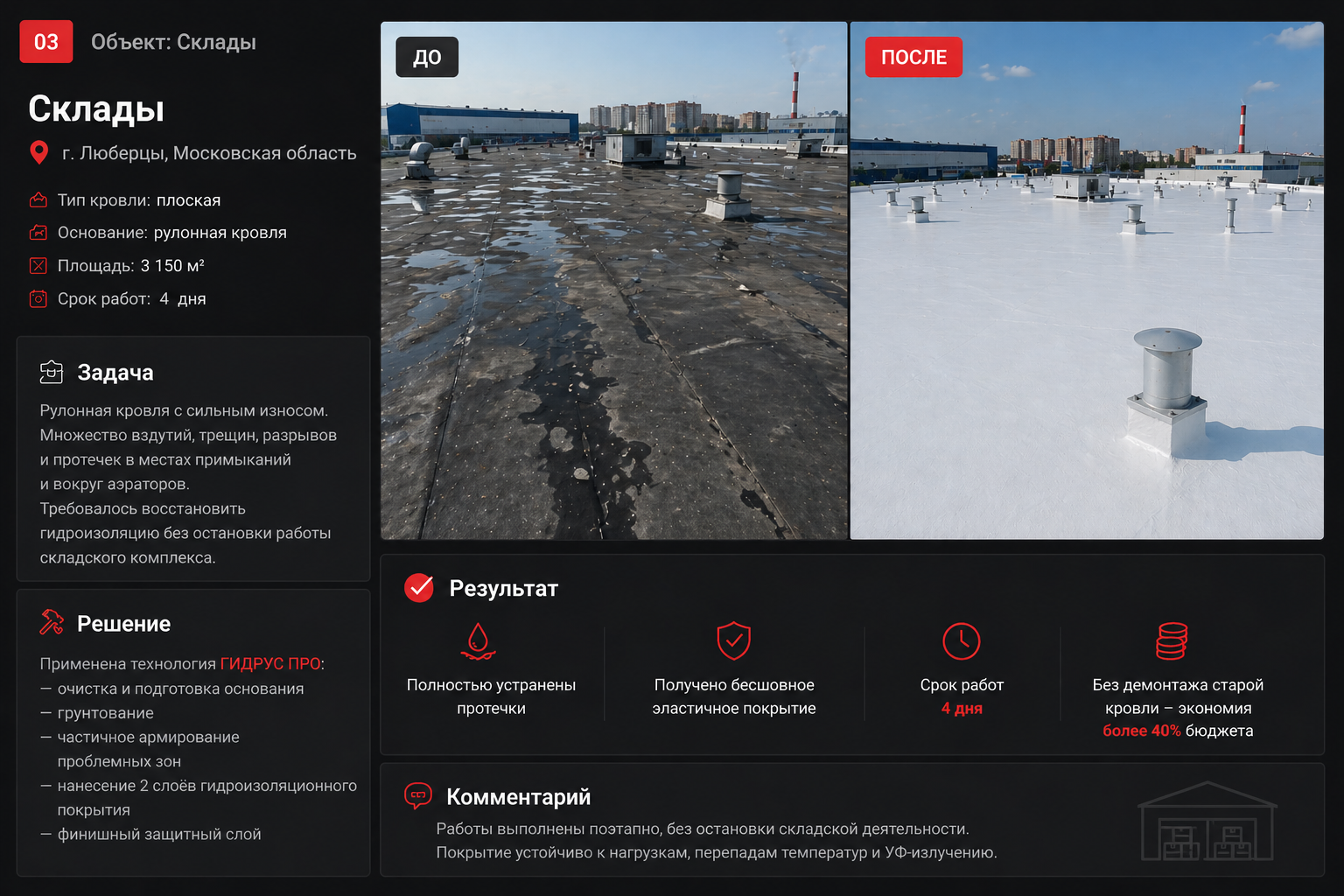Image resolution: width=1344 pixels, height=896 pixels.
Task: Click the red location pin icon
Action: (x=38, y=153)
